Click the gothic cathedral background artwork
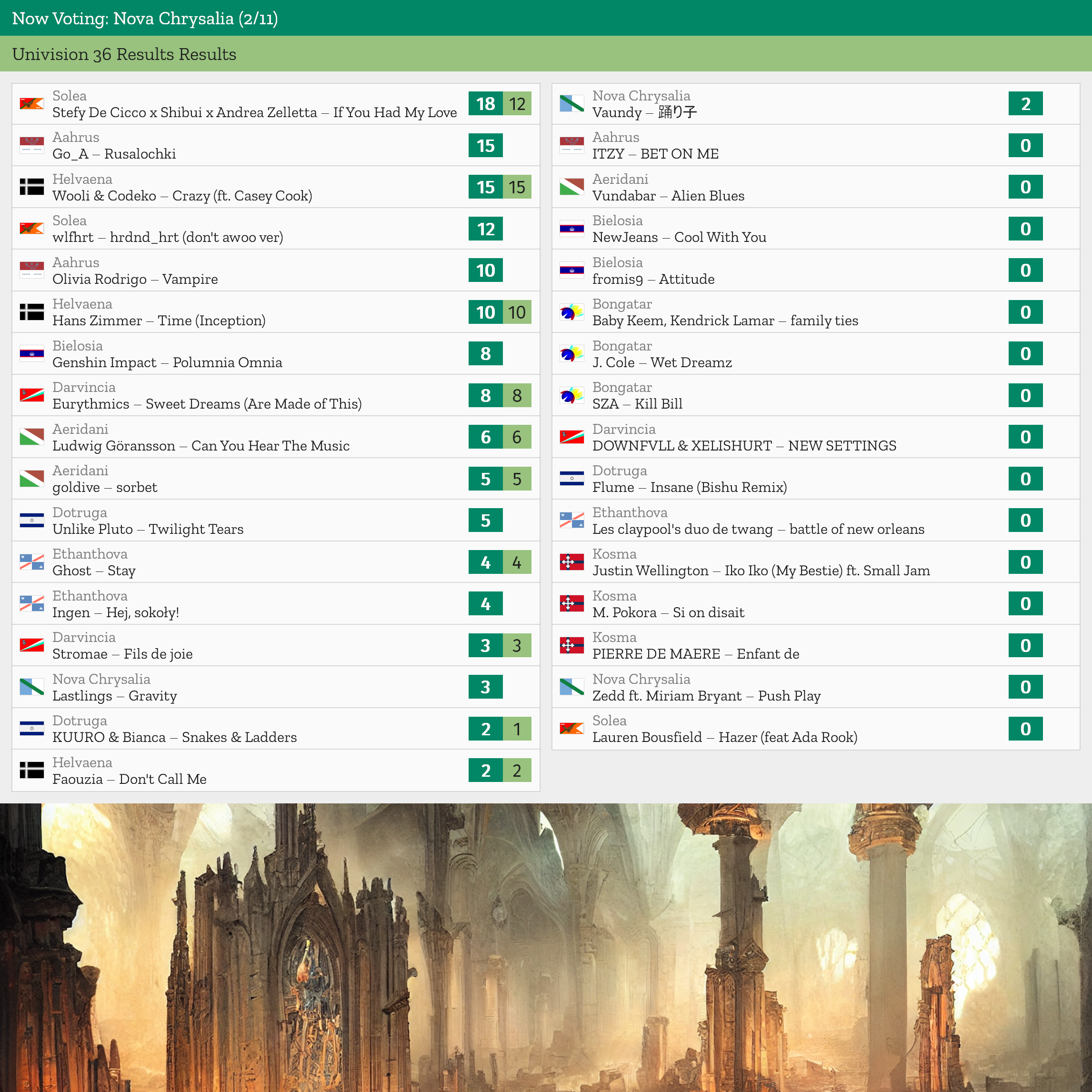Viewport: 1092px width, 1092px height. click(x=546, y=947)
